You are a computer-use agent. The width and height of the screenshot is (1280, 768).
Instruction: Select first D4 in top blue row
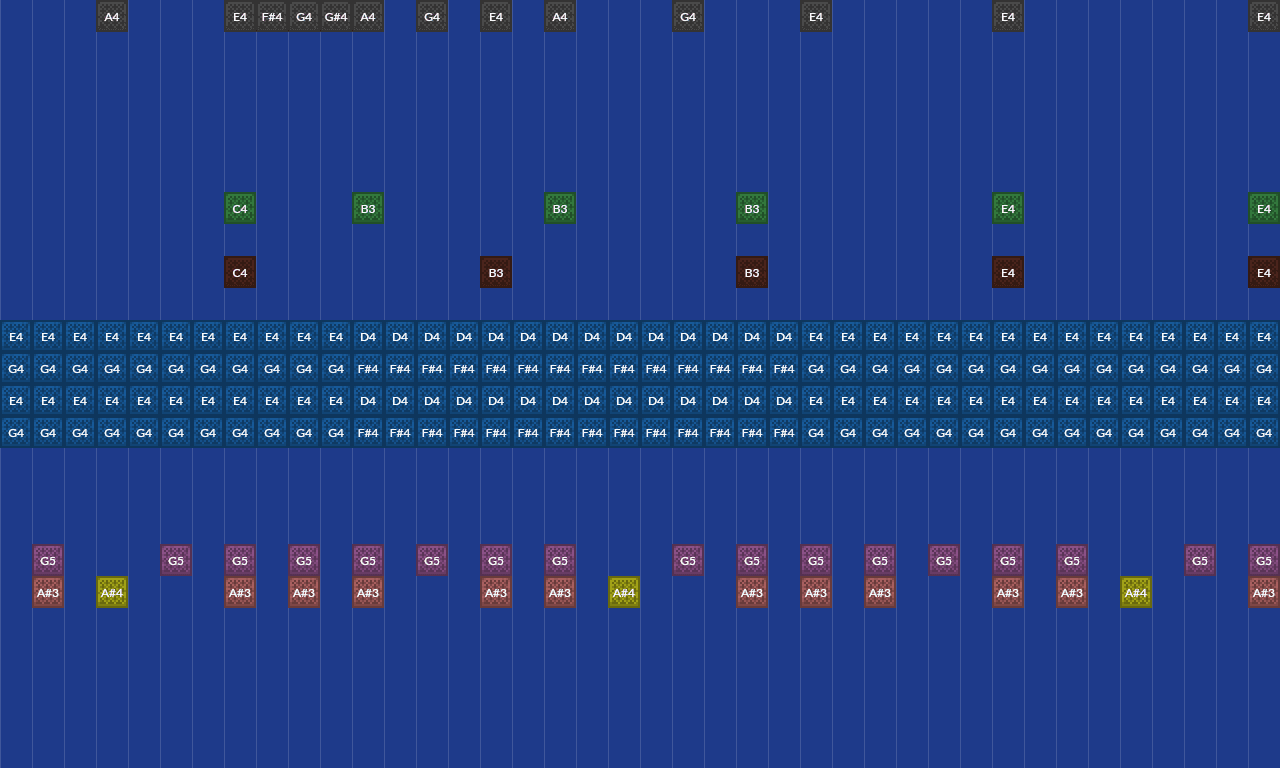click(x=368, y=337)
